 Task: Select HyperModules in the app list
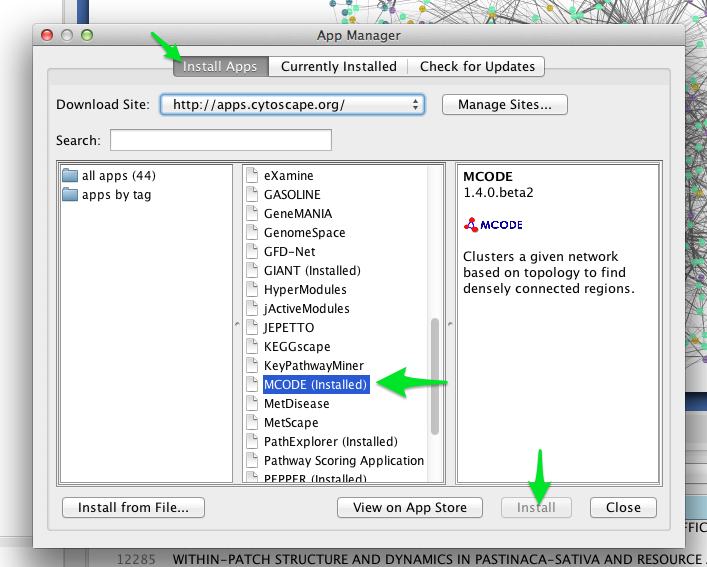click(305, 289)
